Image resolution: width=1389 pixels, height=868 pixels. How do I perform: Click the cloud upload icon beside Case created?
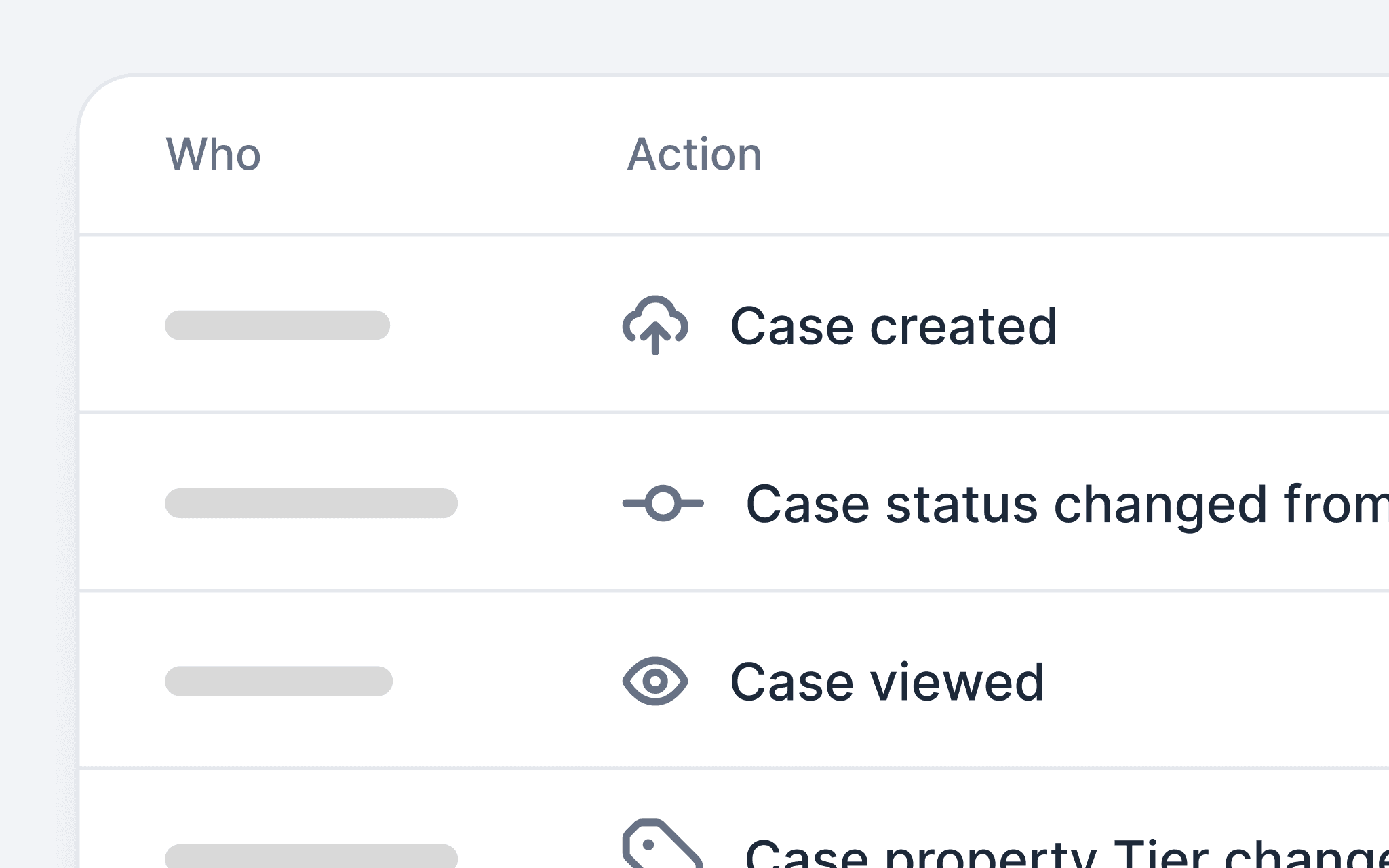(x=655, y=325)
